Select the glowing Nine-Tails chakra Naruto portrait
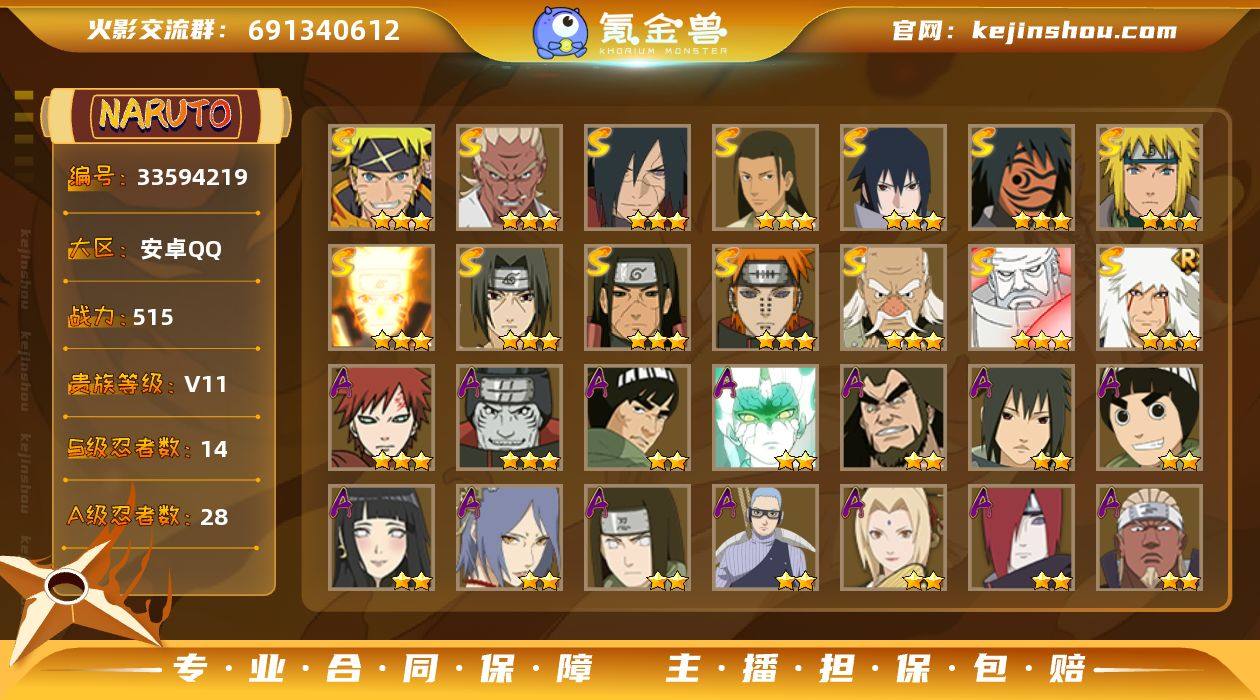Viewport: 1260px width, 700px height. click(x=381, y=297)
